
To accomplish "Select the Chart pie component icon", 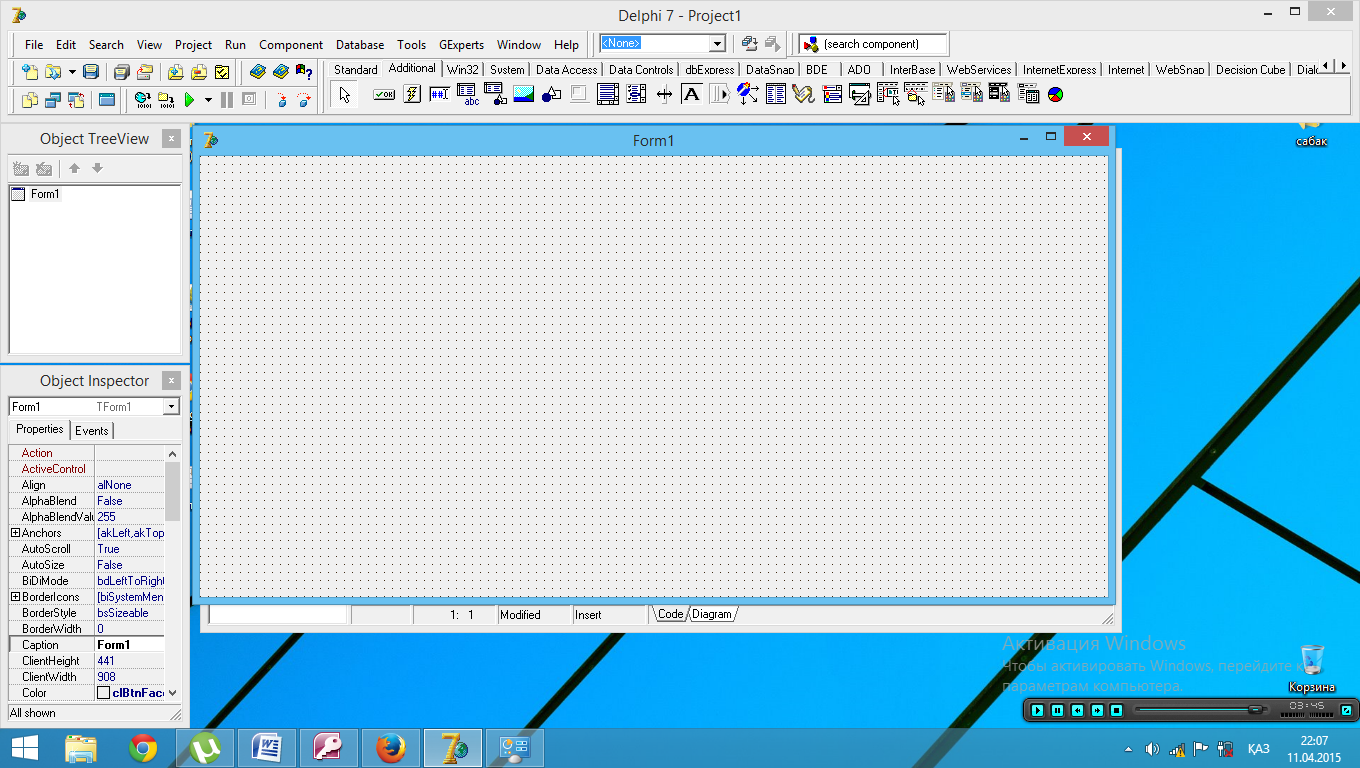I will pos(1055,95).
